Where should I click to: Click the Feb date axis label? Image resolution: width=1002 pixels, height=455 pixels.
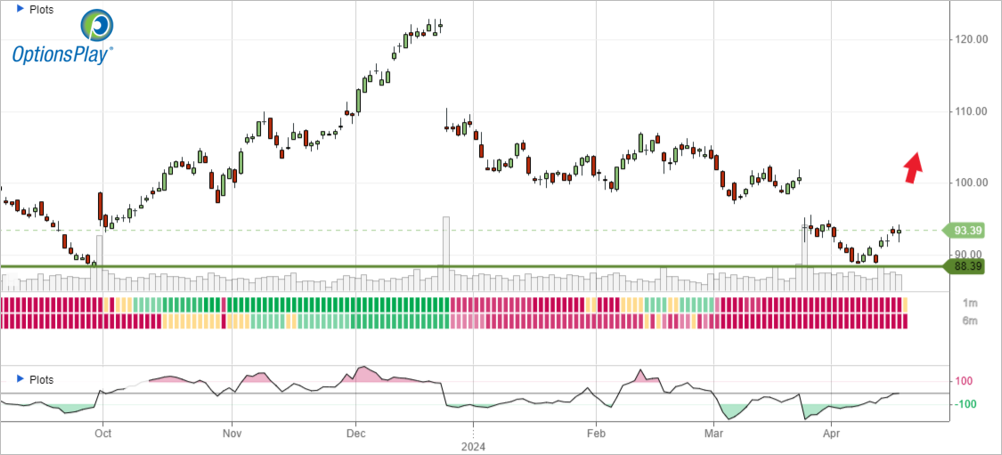coord(596,432)
